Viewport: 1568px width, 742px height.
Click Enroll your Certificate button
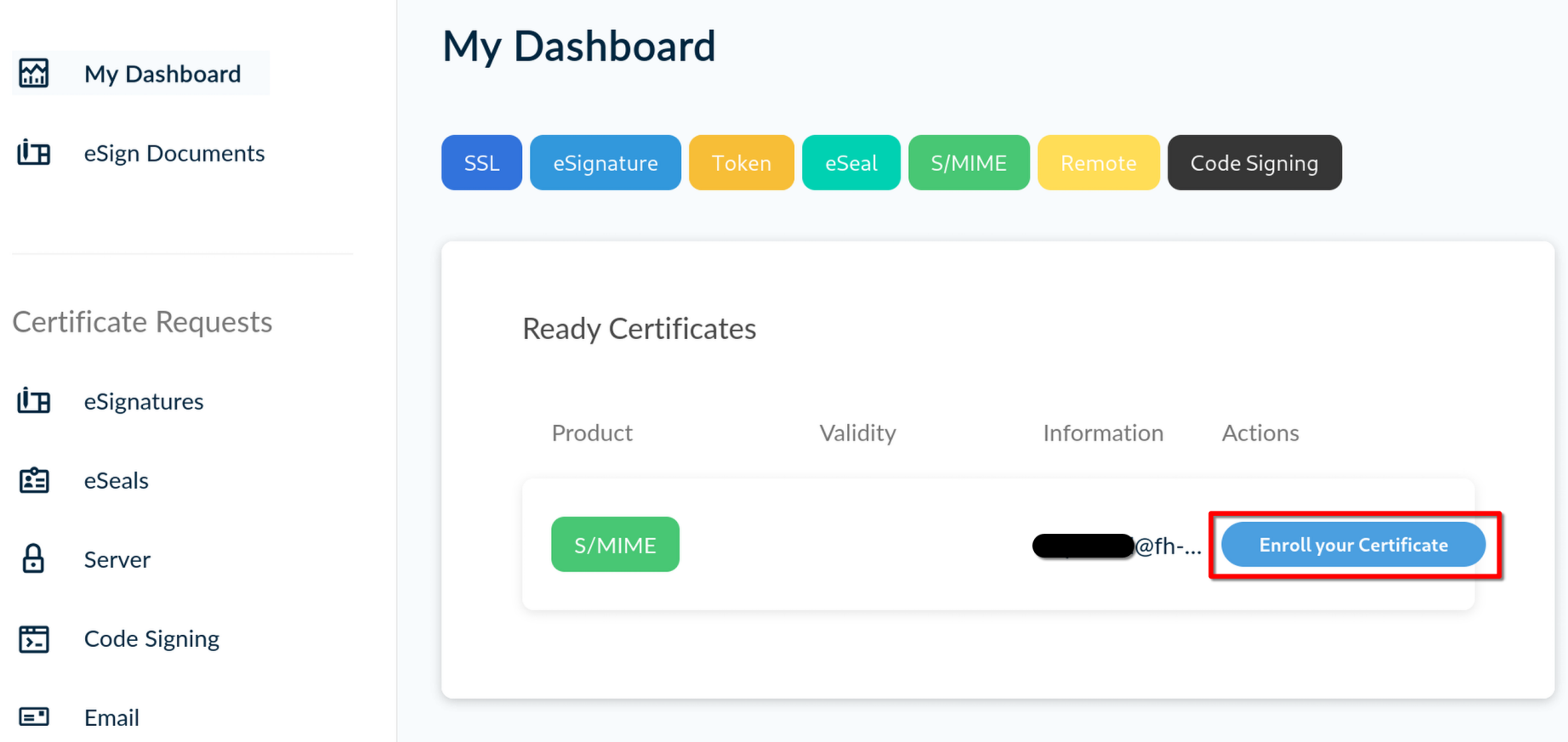coord(1353,545)
